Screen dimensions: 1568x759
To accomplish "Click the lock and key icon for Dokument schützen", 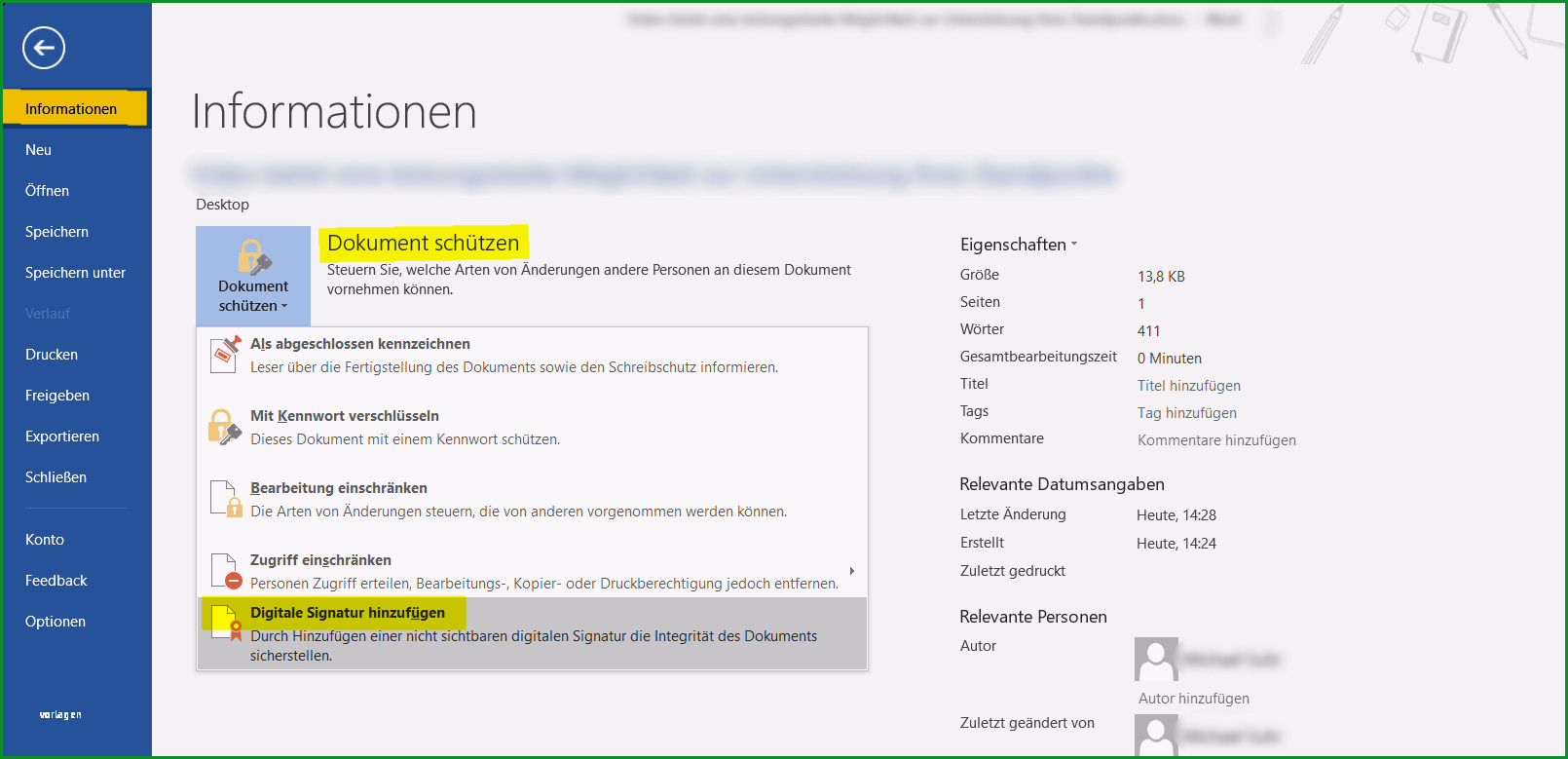I will [x=254, y=258].
